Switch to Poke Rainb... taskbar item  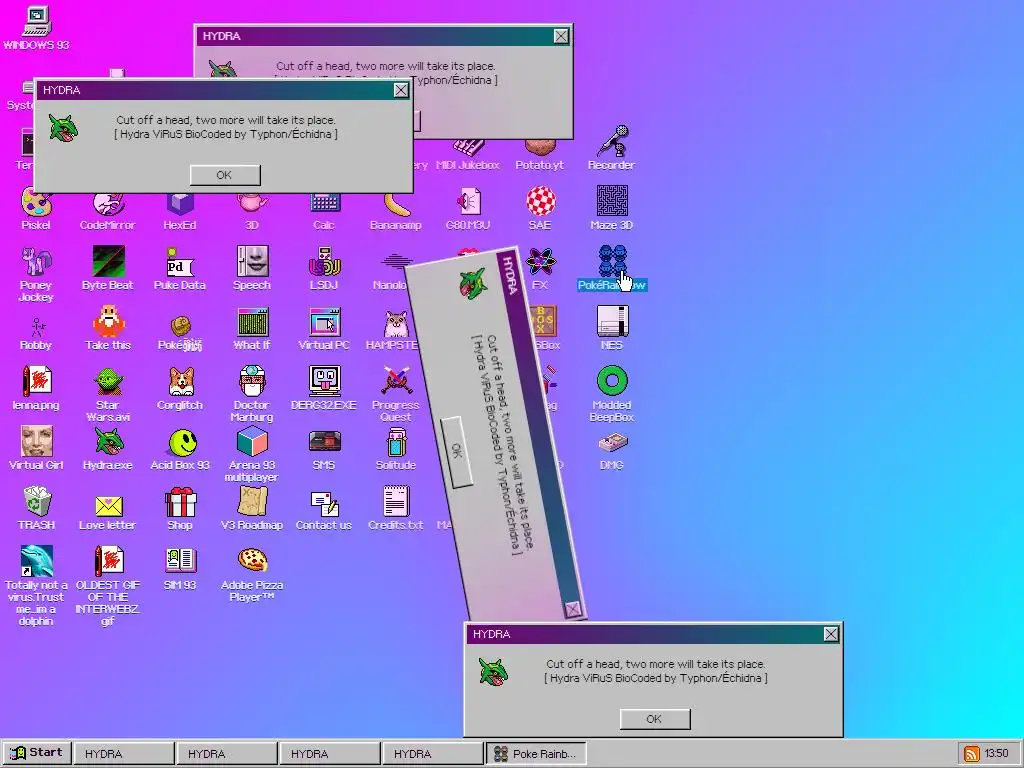tap(536, 754)
